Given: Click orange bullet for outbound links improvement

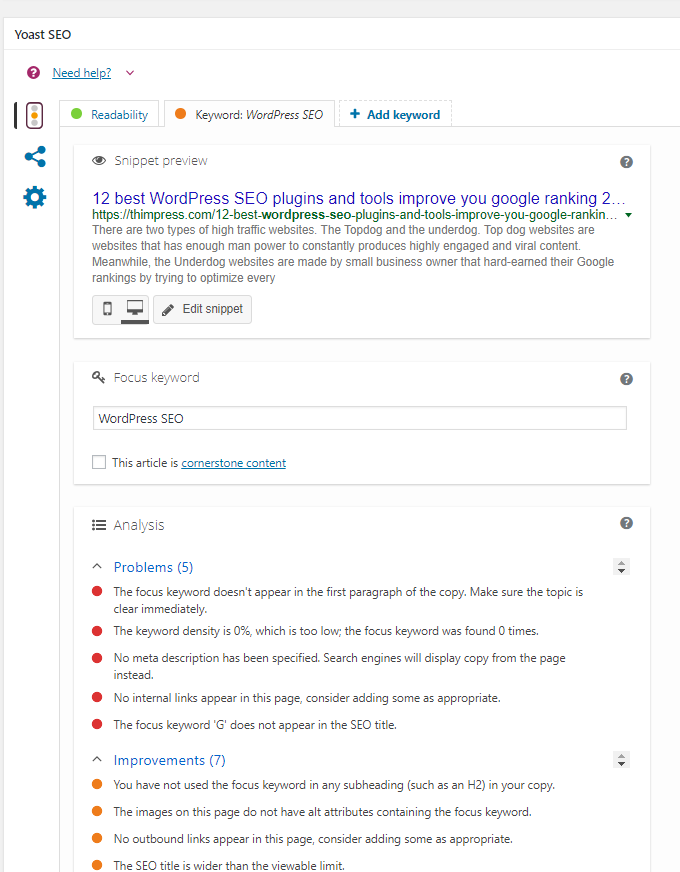Looking at the screenshot, I should pos(97,838).
